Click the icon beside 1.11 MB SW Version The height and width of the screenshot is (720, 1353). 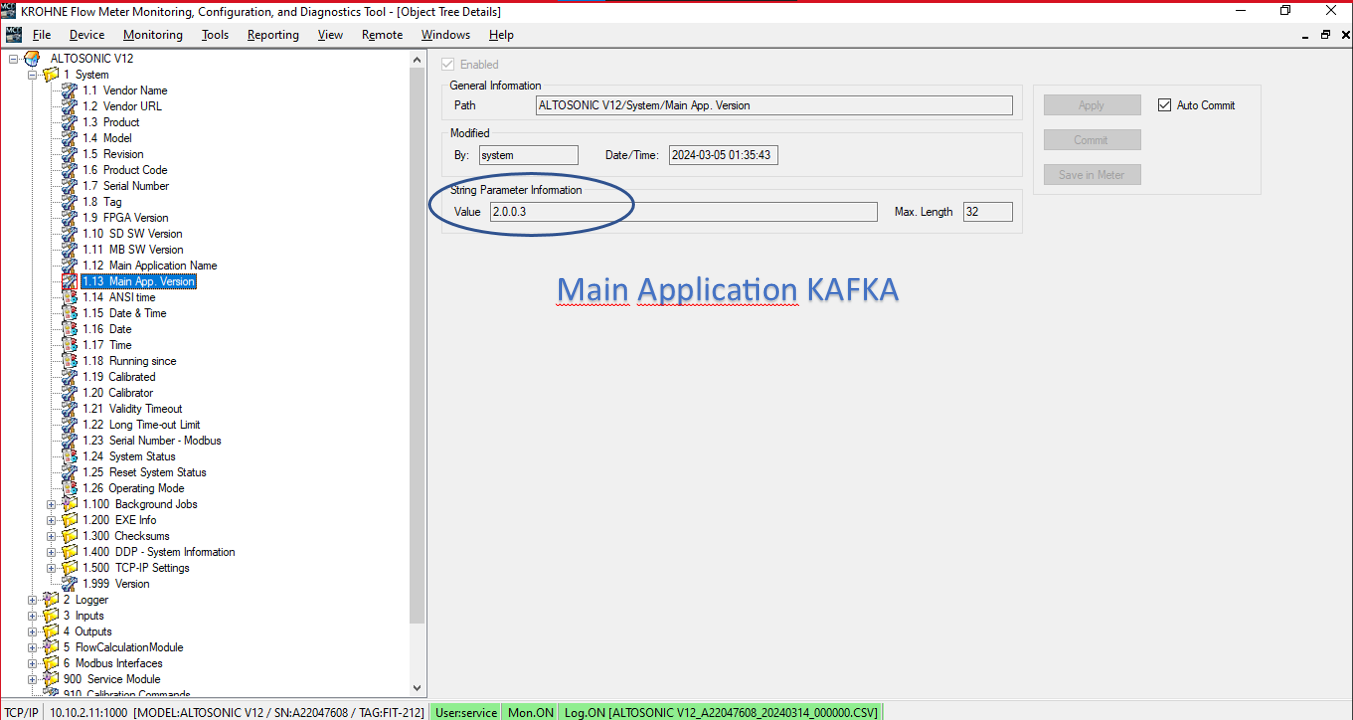pyautogui.click(x=69, y=250)
